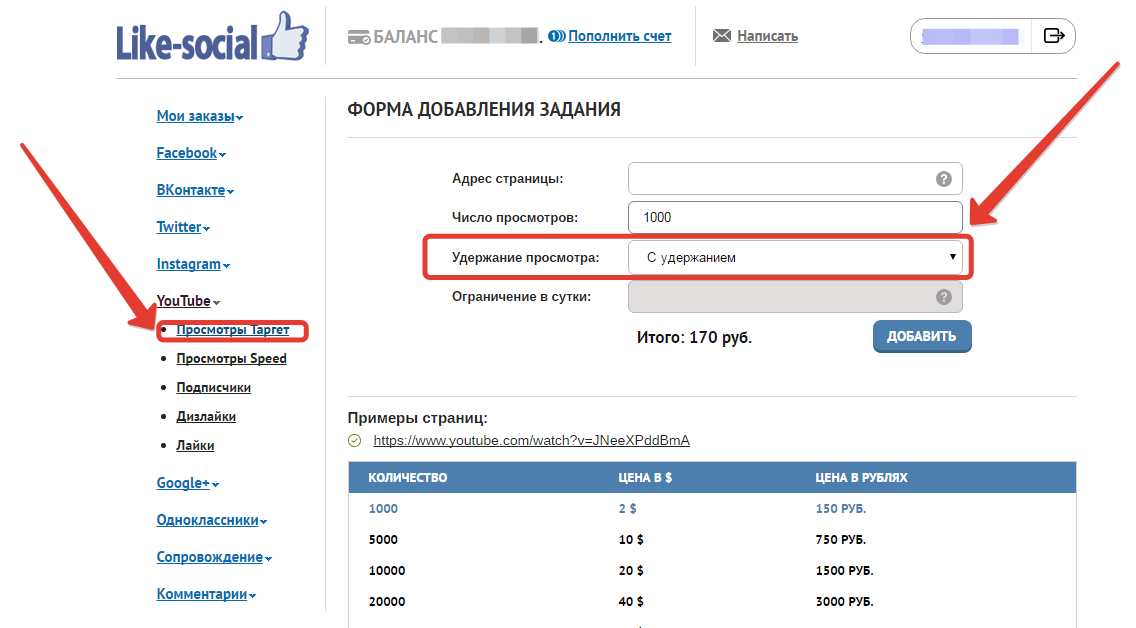Expand the Сопровождение menu
1136x628 pixels.
tap(214, 557)
